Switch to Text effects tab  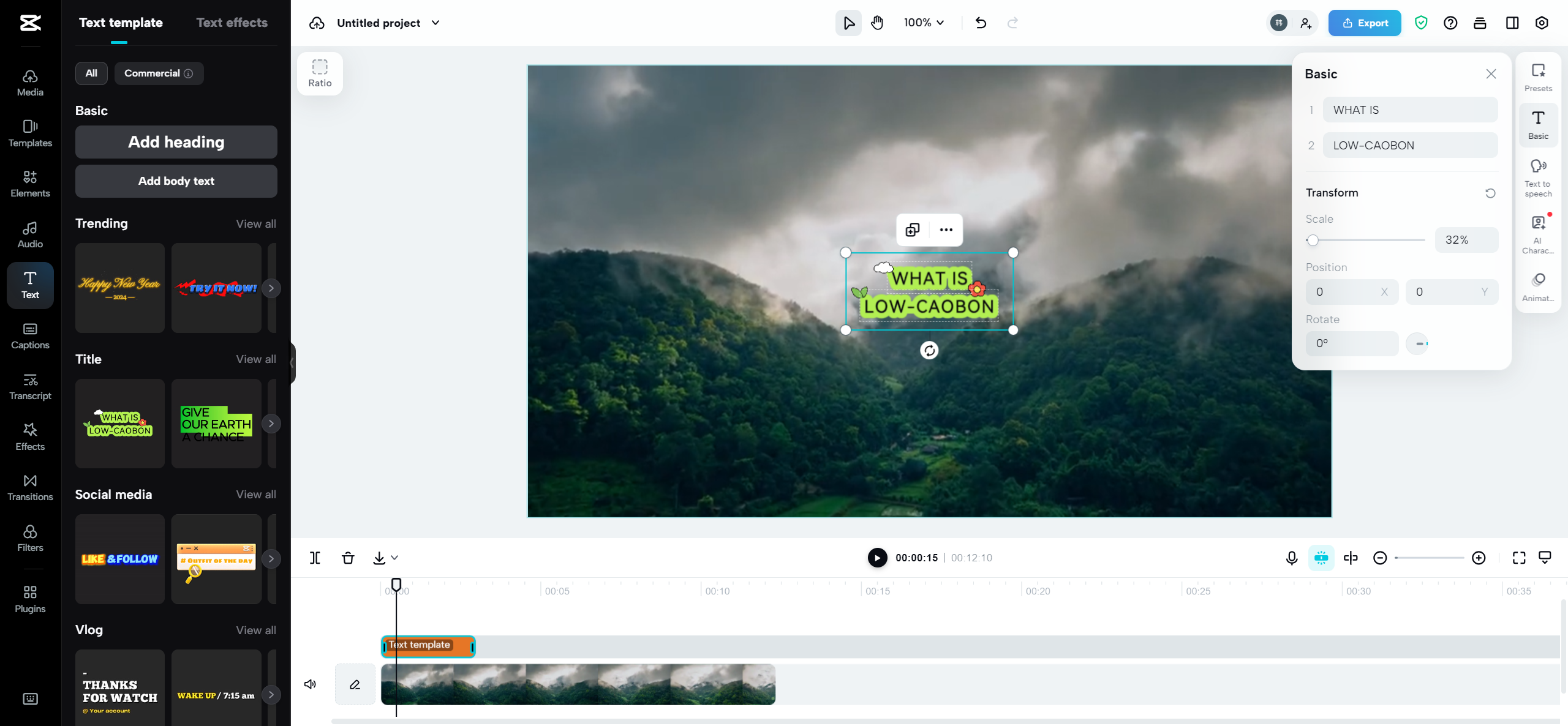pyautogui.click(x=232, y=22)
